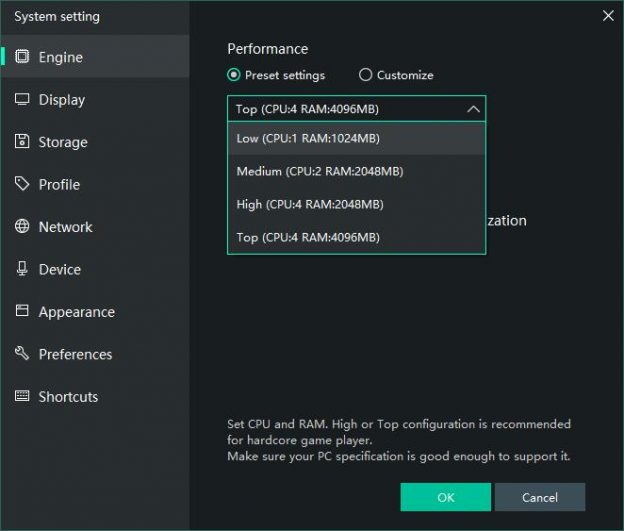The height and width of the screenshot is (531, 624).
Task: Click the Profile tag icon
Action: (x=22, y=184)
